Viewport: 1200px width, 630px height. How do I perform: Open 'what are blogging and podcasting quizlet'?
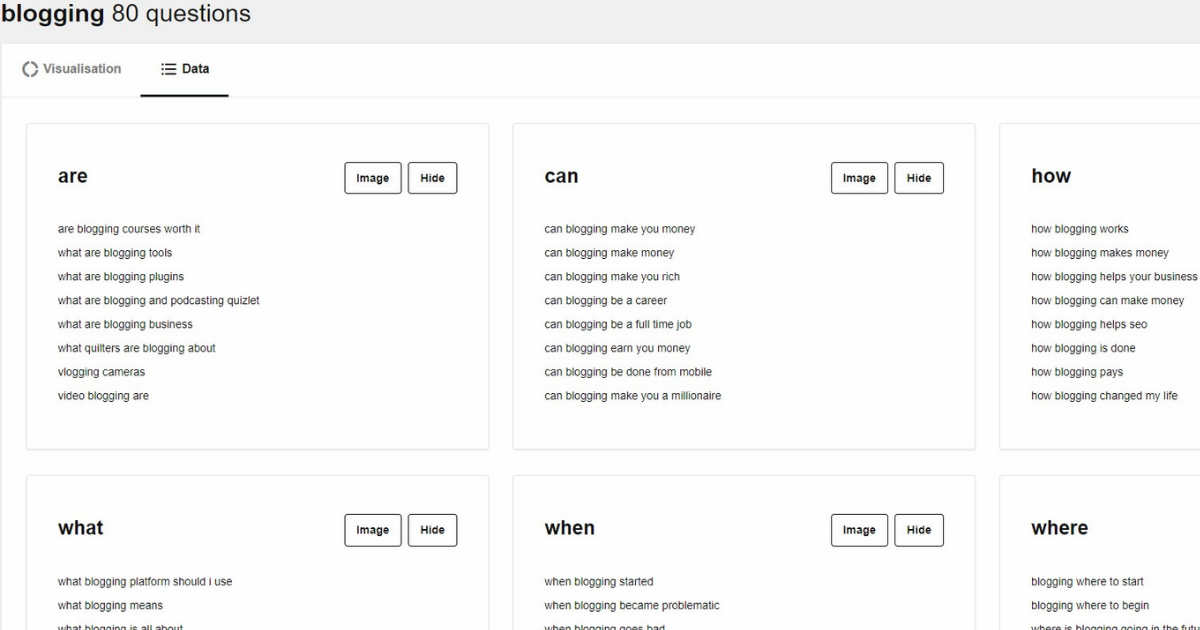coord(159,301)
